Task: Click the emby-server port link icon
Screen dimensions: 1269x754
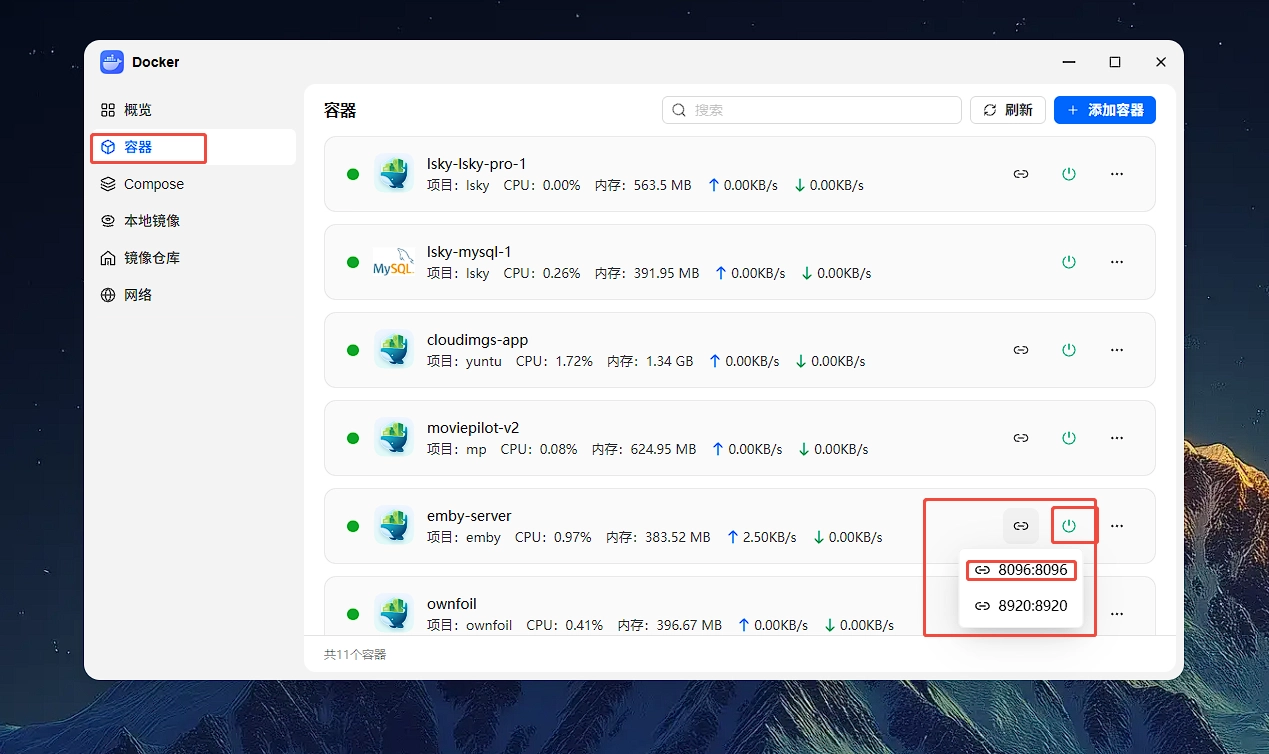Action: [x=1020, y=526]
